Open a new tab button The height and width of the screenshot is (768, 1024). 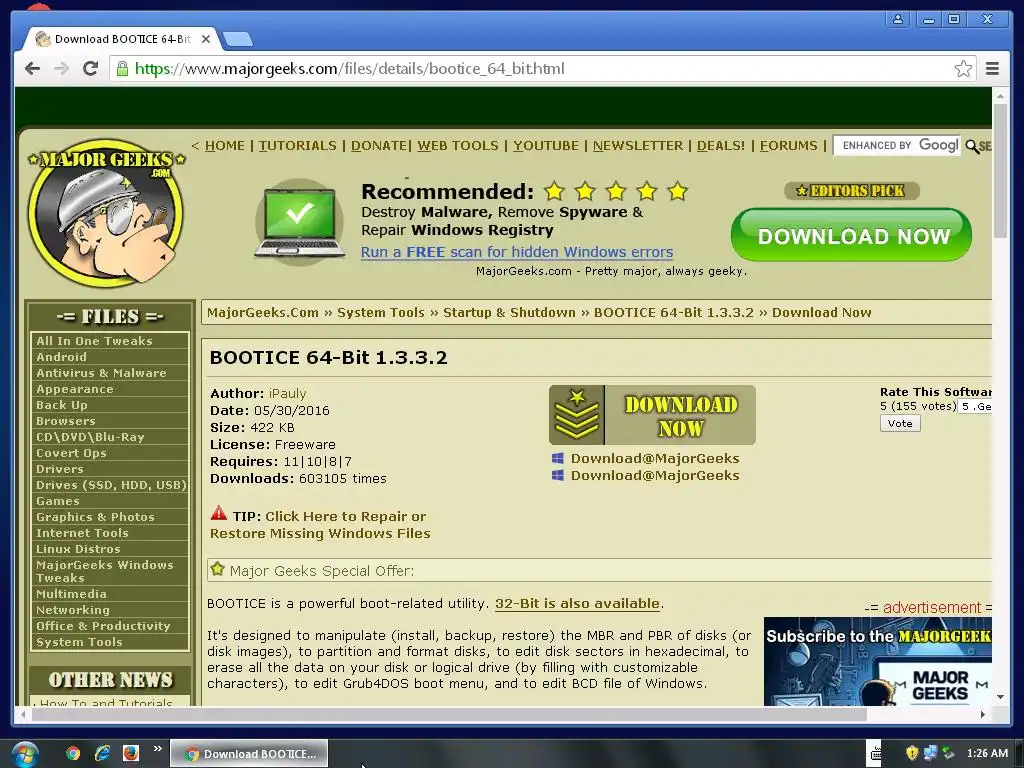point(238,40)
